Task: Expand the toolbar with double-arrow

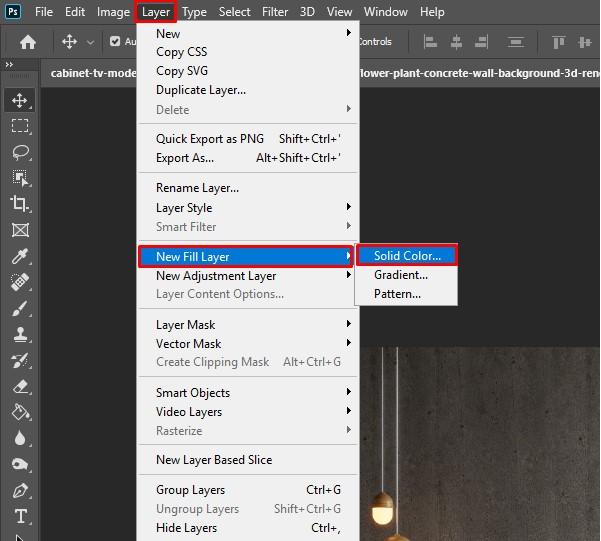Action: [9, 64]
